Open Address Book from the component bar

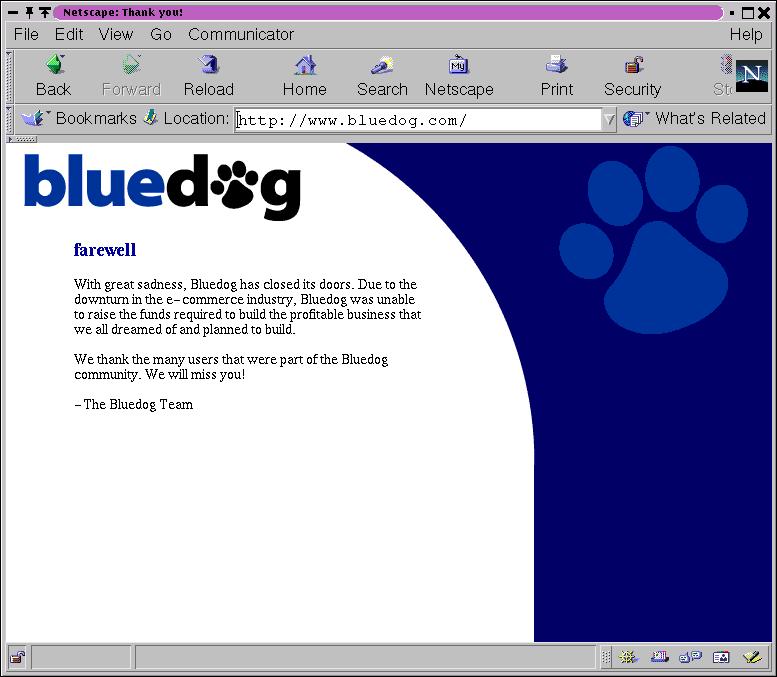[x=721, y=658]
